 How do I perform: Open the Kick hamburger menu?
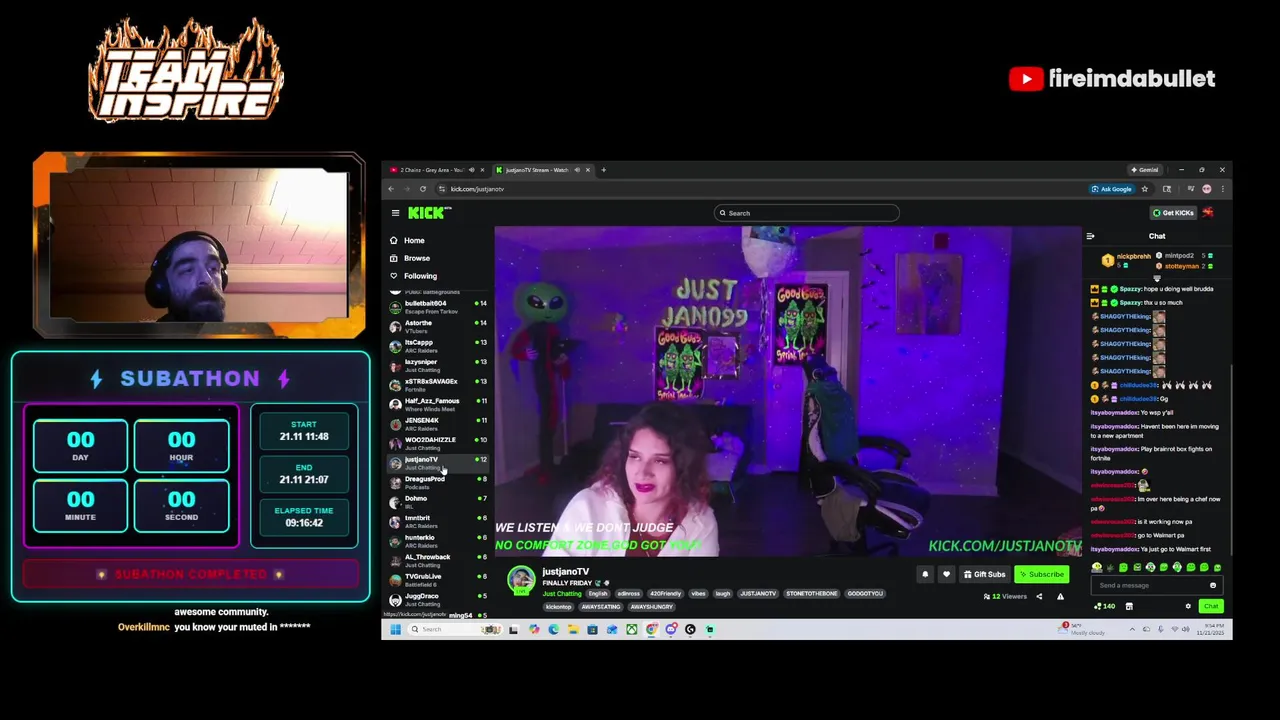click(395, 213)
